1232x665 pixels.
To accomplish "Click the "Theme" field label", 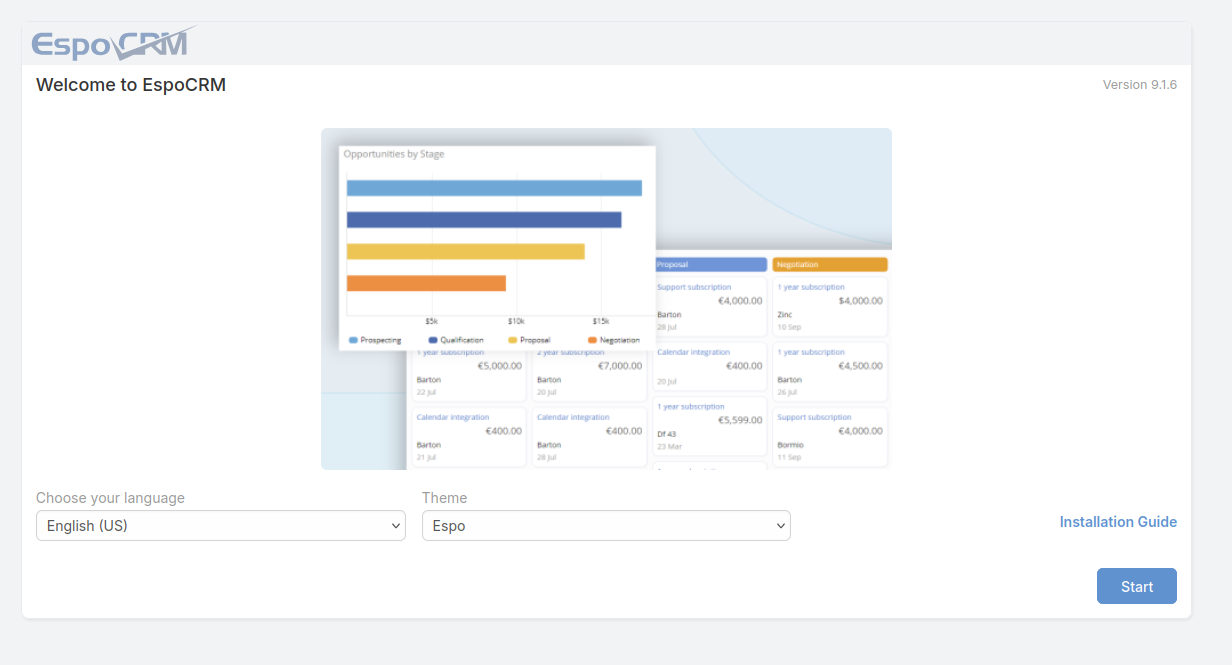I will 444,498.
